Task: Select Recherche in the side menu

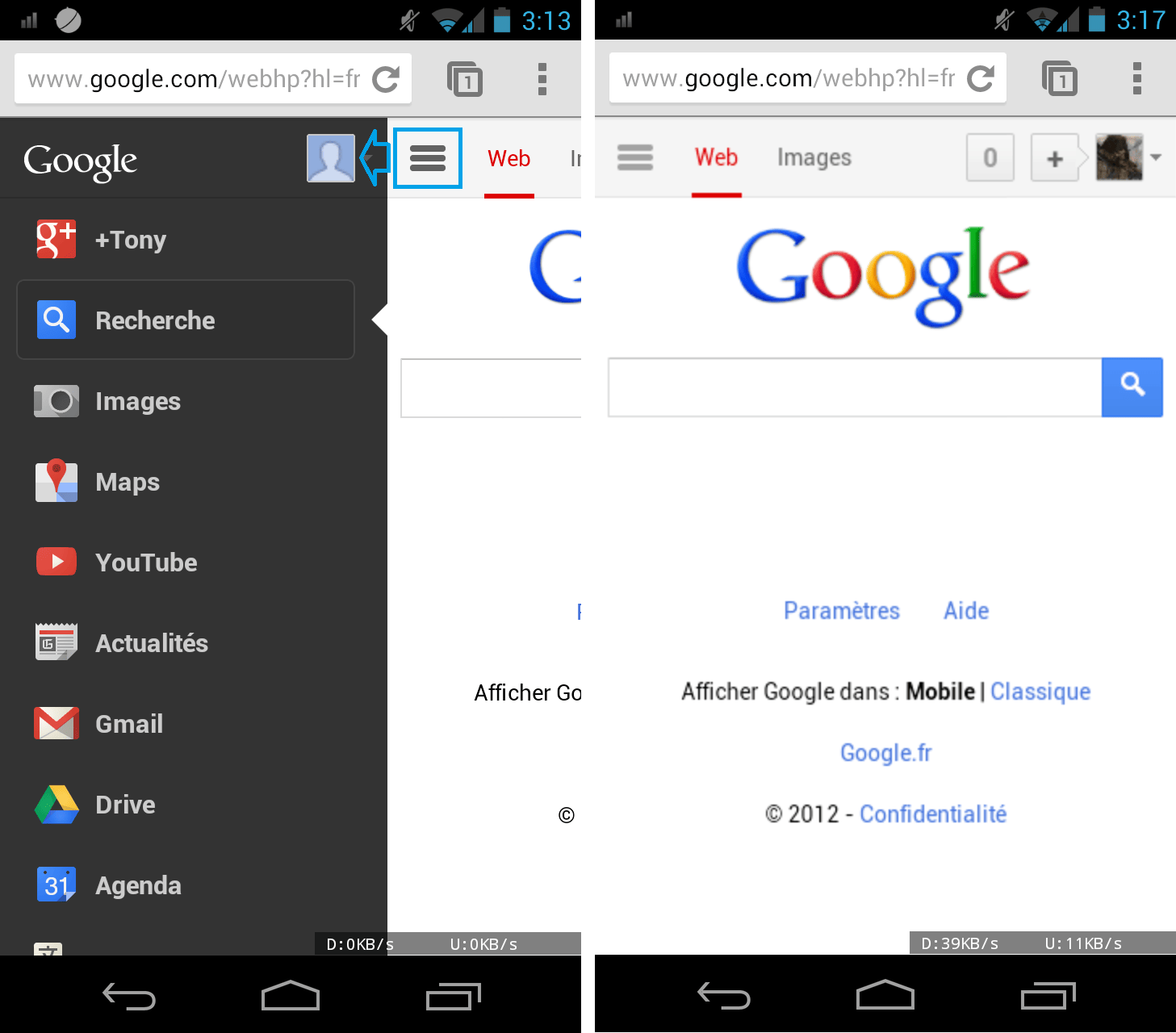Action: (x=186, y=320)
